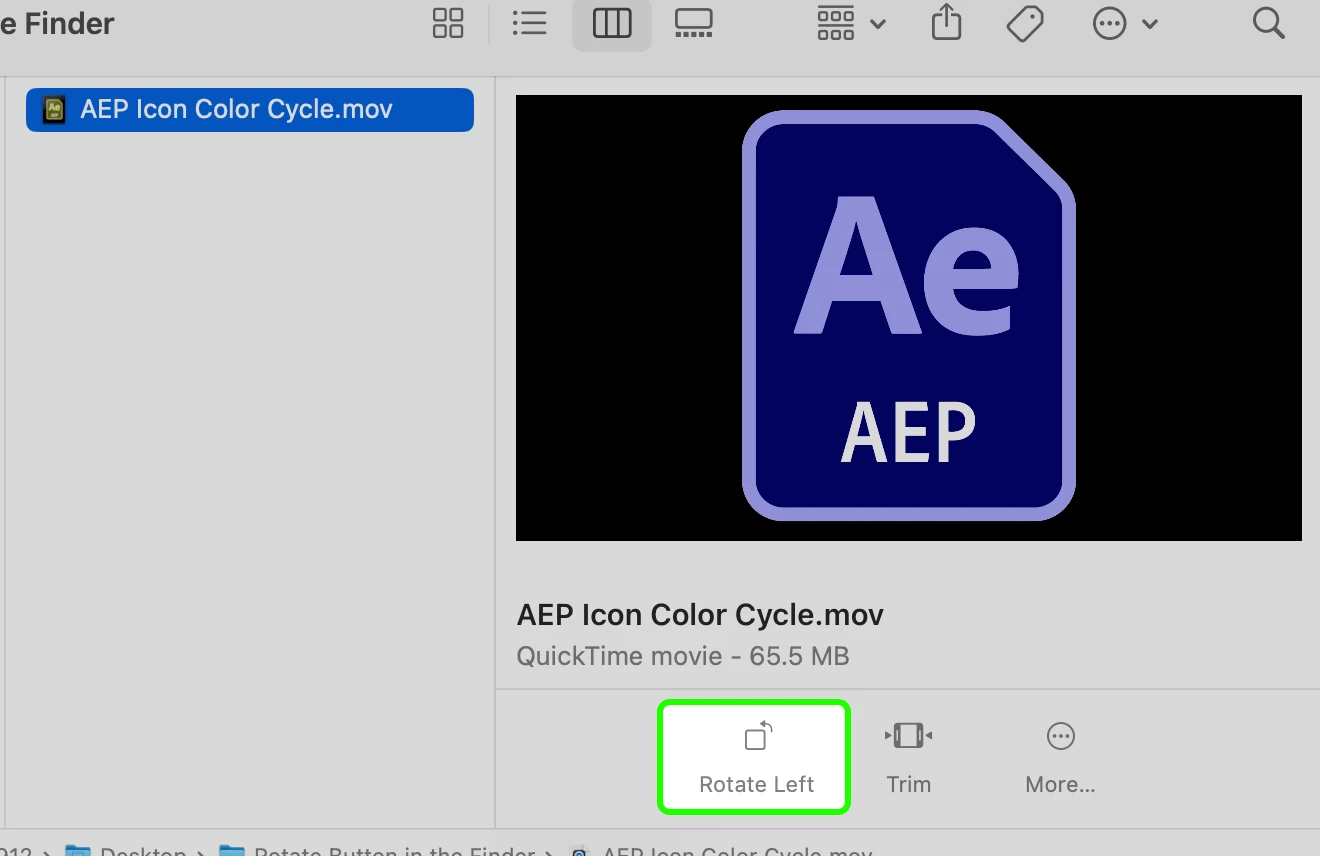Select column view in toolbar
The image size is (1320, 856).
(x=612, y=23)
